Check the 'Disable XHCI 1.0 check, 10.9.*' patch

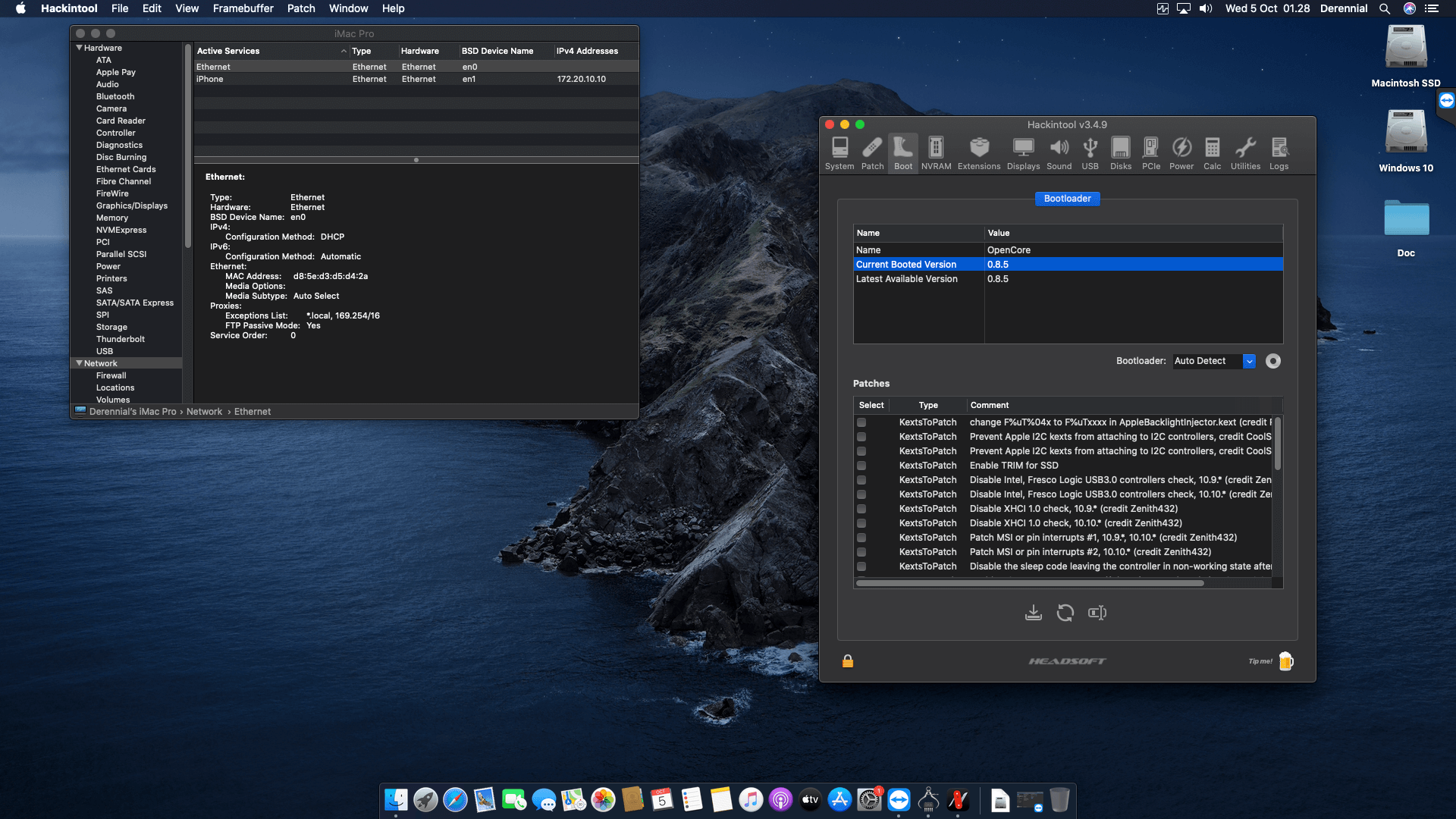861,509
